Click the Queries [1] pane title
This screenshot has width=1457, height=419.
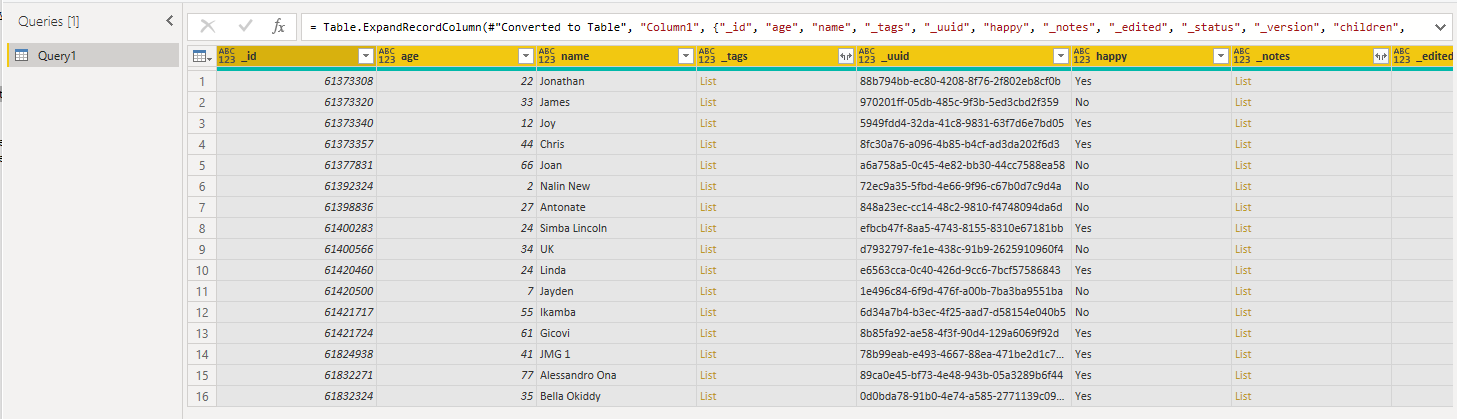point(48,21)
